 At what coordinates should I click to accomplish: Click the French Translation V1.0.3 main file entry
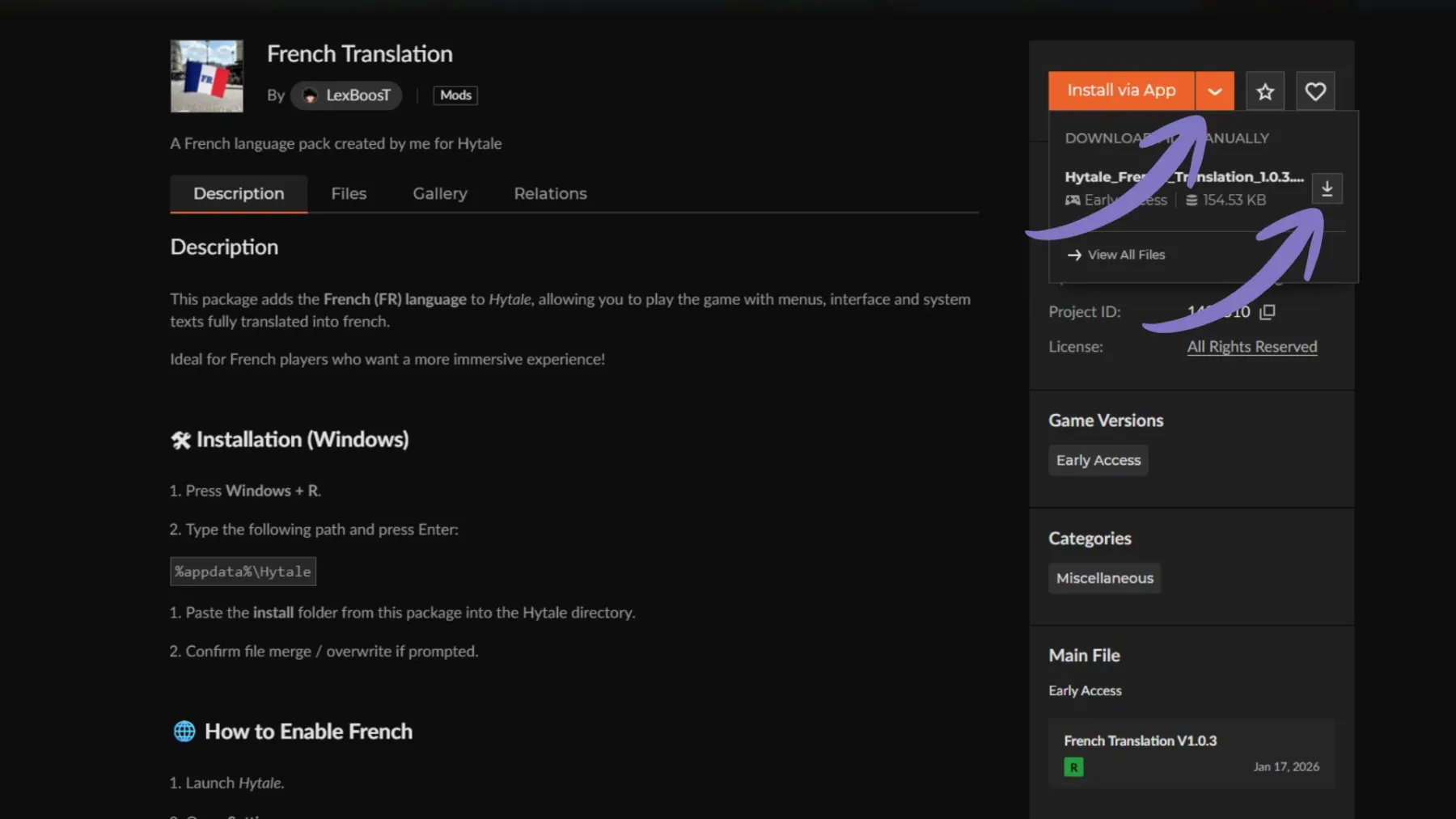1140,740
